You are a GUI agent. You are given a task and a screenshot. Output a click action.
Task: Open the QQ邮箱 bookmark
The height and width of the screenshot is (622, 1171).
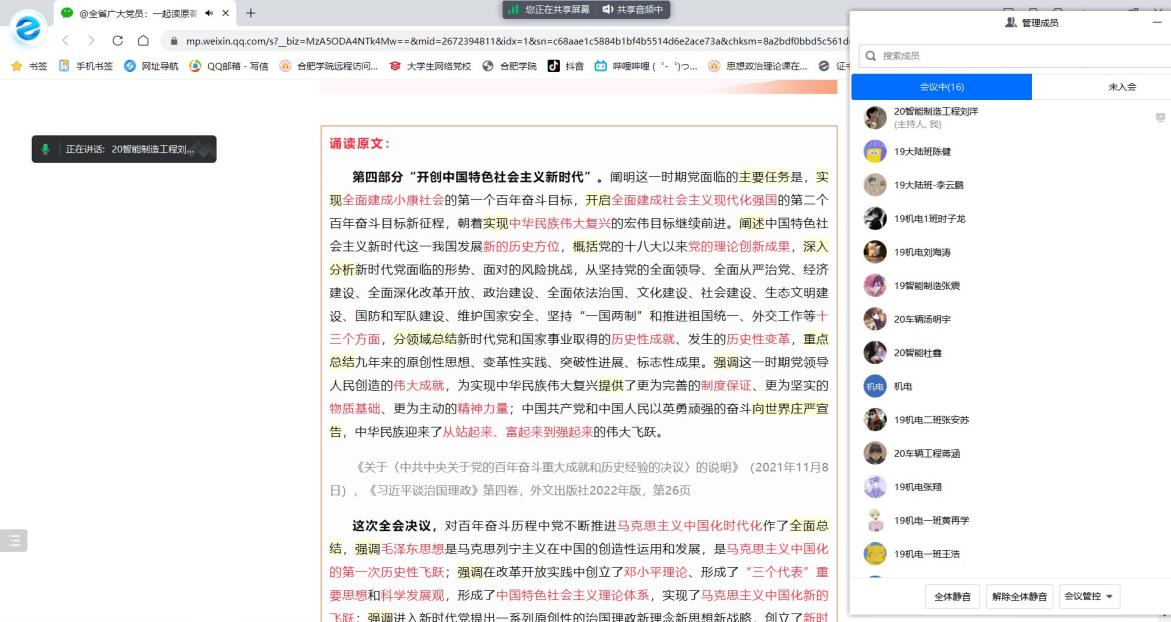tap(229, 66)
